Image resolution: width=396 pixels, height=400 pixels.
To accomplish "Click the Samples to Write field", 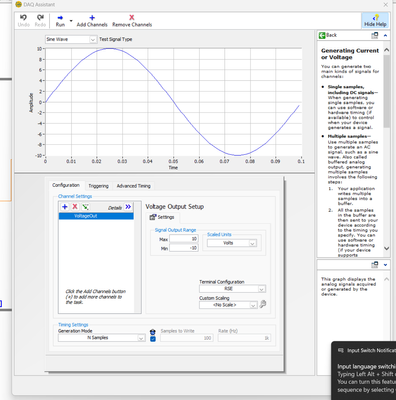I will point(187,338).
